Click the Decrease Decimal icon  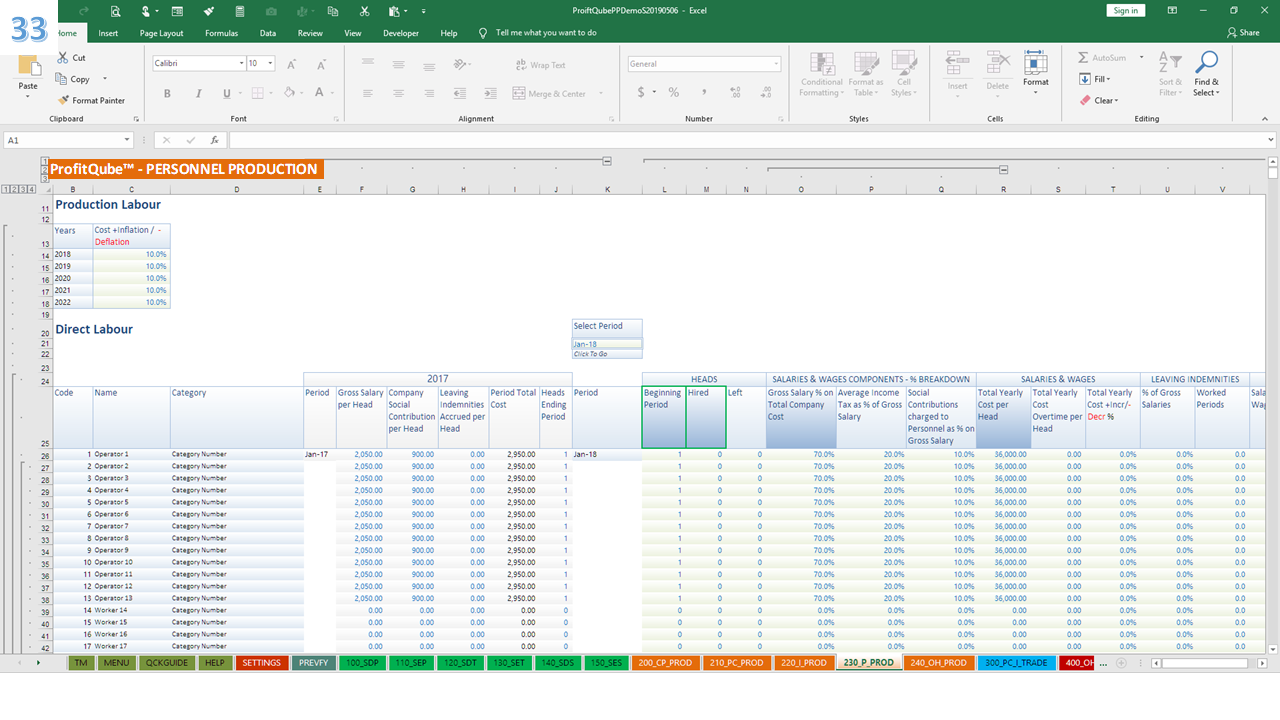pos(764,92)
